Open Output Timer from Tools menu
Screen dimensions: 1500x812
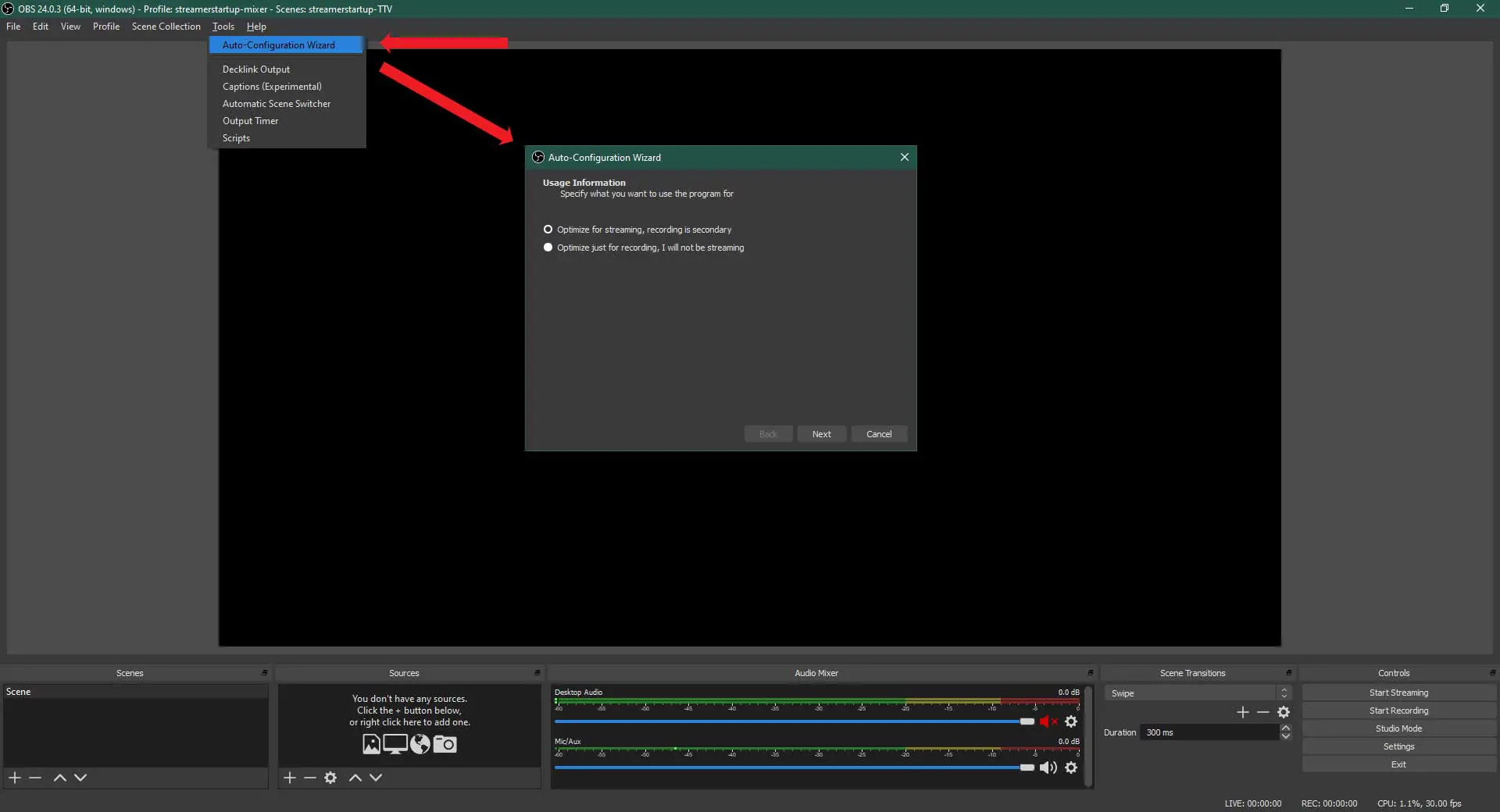tap(286, 121)
